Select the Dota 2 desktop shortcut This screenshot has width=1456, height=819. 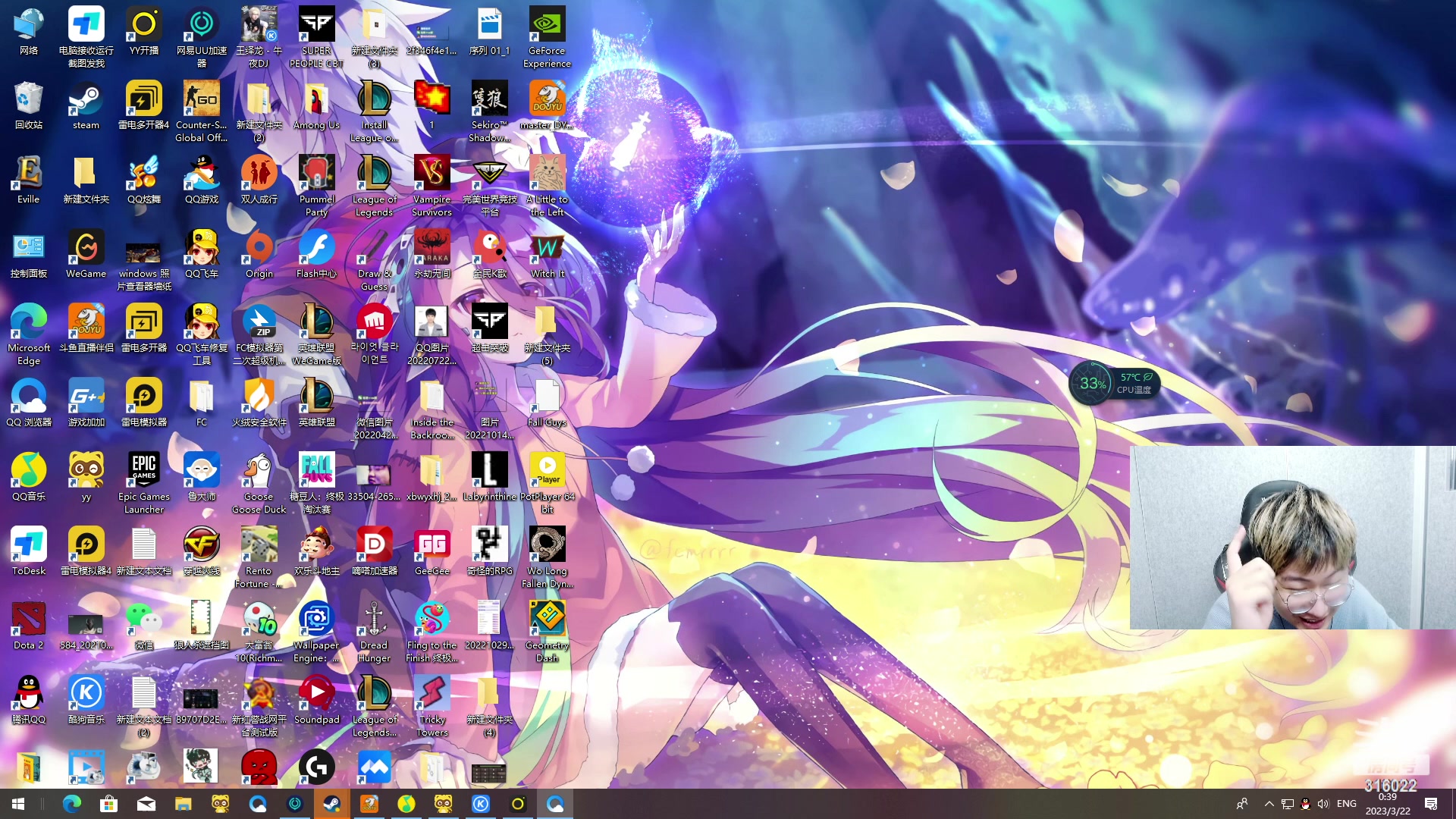coord(29,626)
